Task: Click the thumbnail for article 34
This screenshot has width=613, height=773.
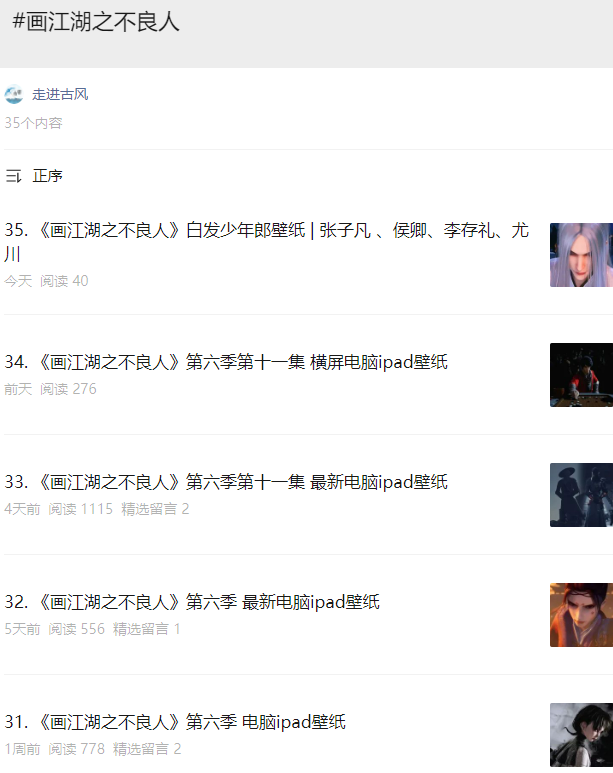Action: coord(581,375)
